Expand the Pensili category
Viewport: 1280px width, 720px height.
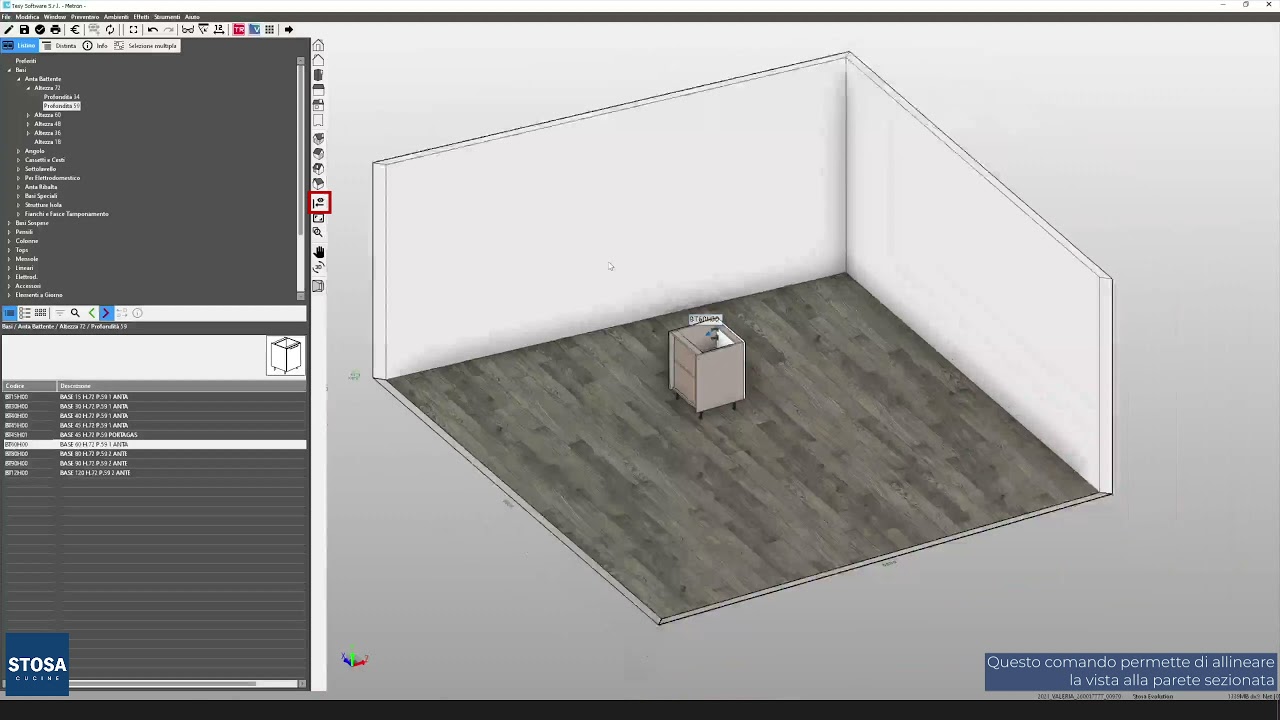9,232
